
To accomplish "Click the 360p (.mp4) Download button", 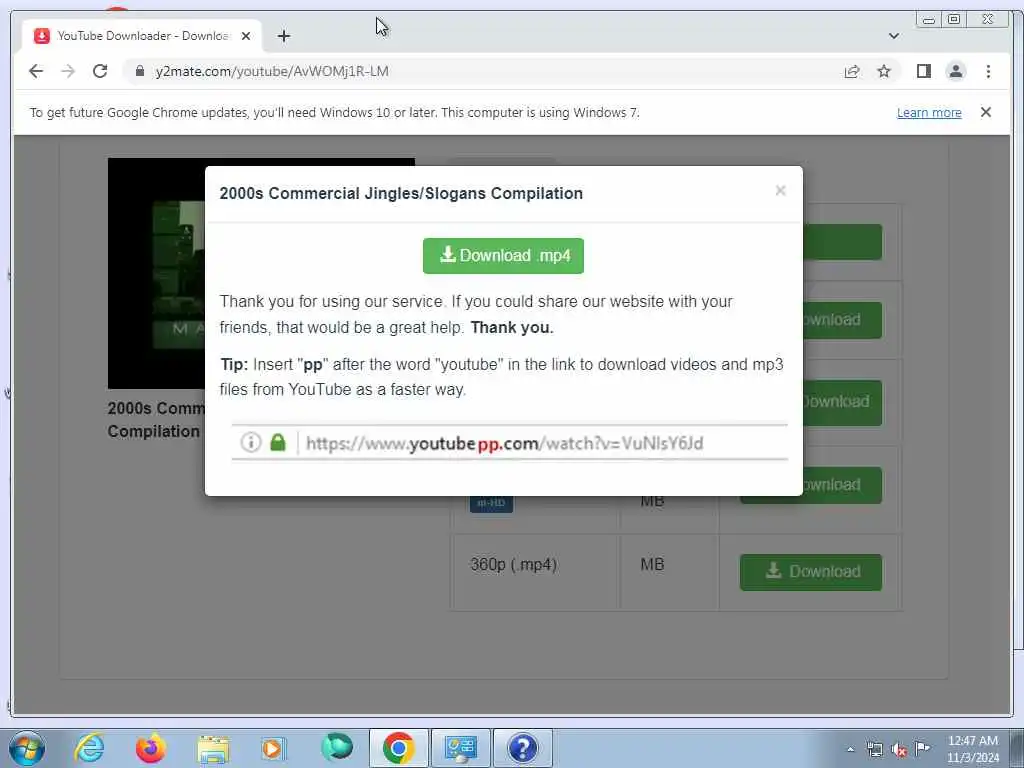I will pos(810,571).
